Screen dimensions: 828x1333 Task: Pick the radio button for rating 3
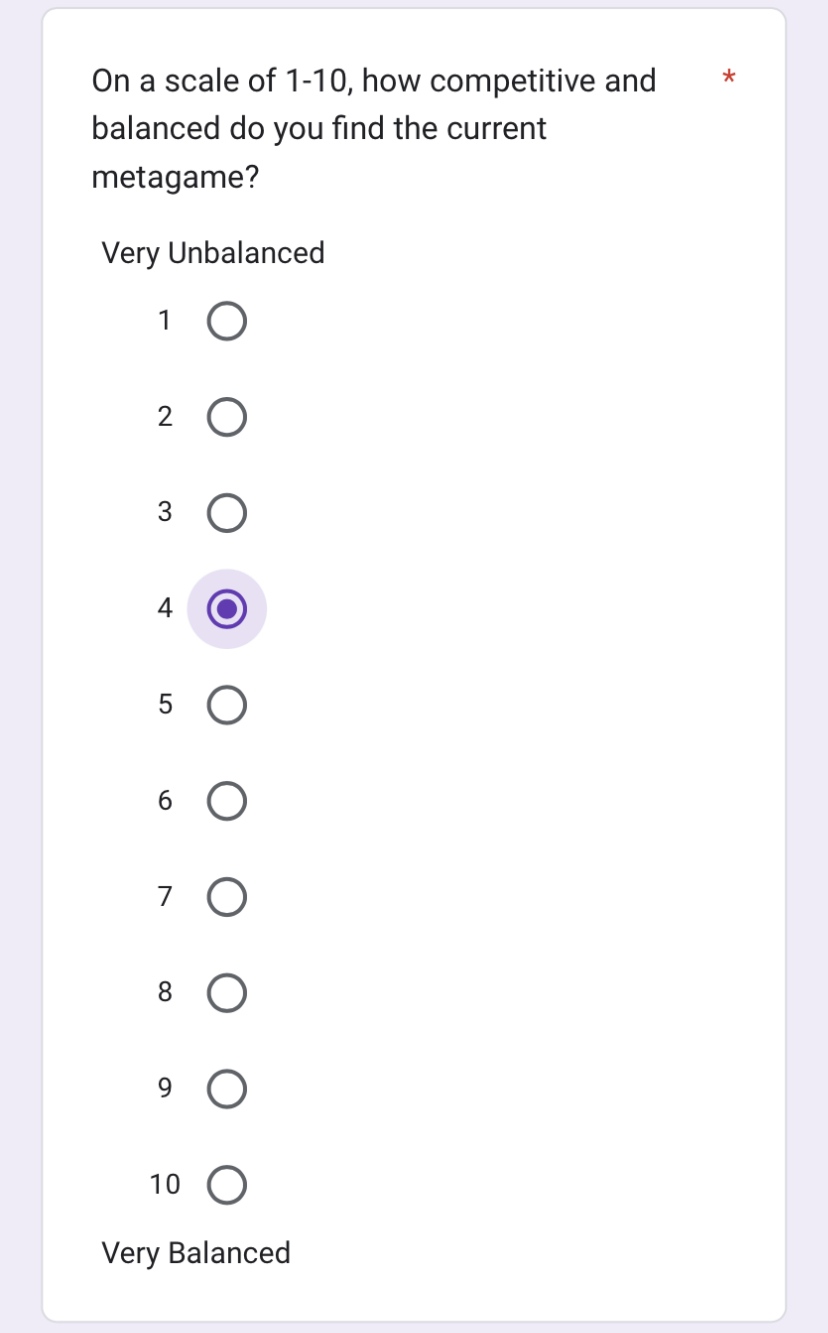[227, 513]
